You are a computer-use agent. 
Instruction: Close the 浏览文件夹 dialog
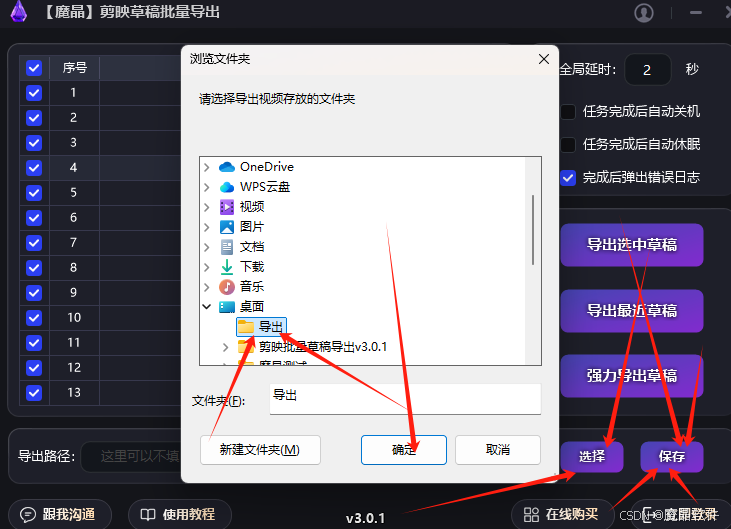pos(544,59)
